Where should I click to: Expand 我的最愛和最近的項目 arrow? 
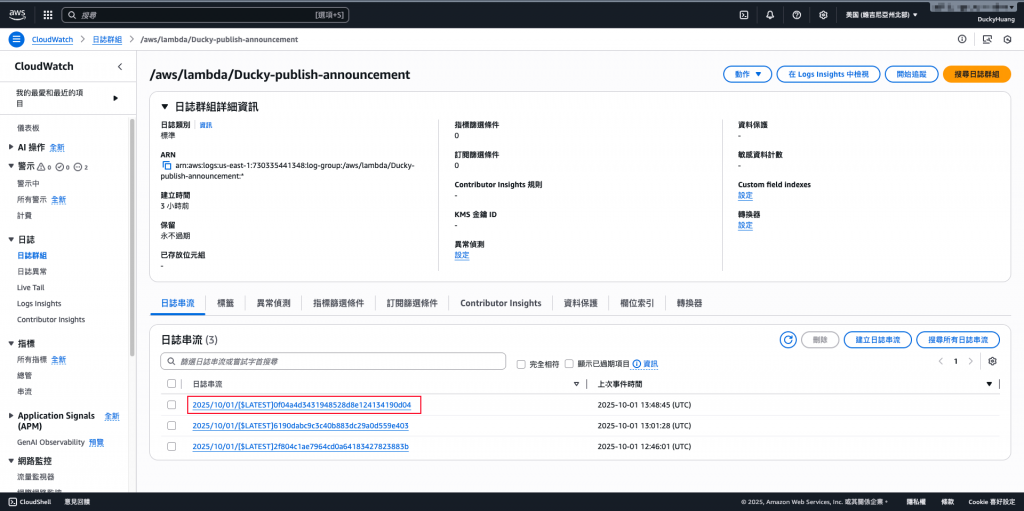coord(116,98)
